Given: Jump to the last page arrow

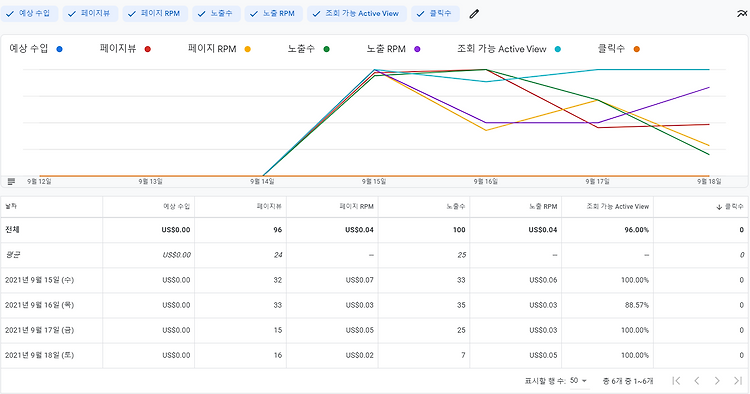Looking at the screenshot, I should (x=738, y=381).
